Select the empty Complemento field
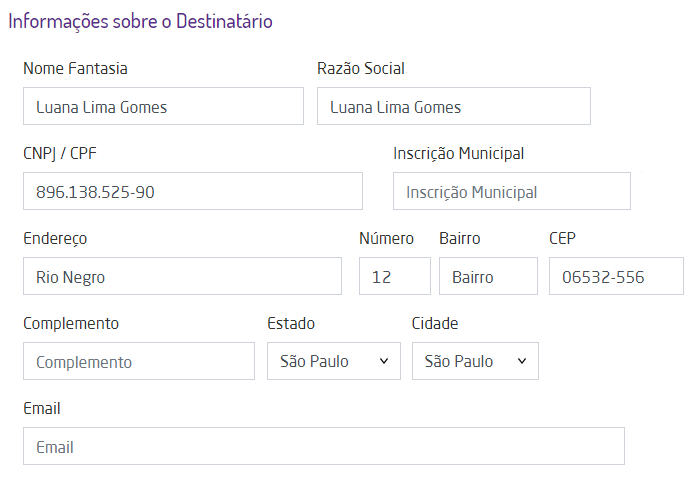This screenshot has width=692, height=489. [x=138, y=361]
